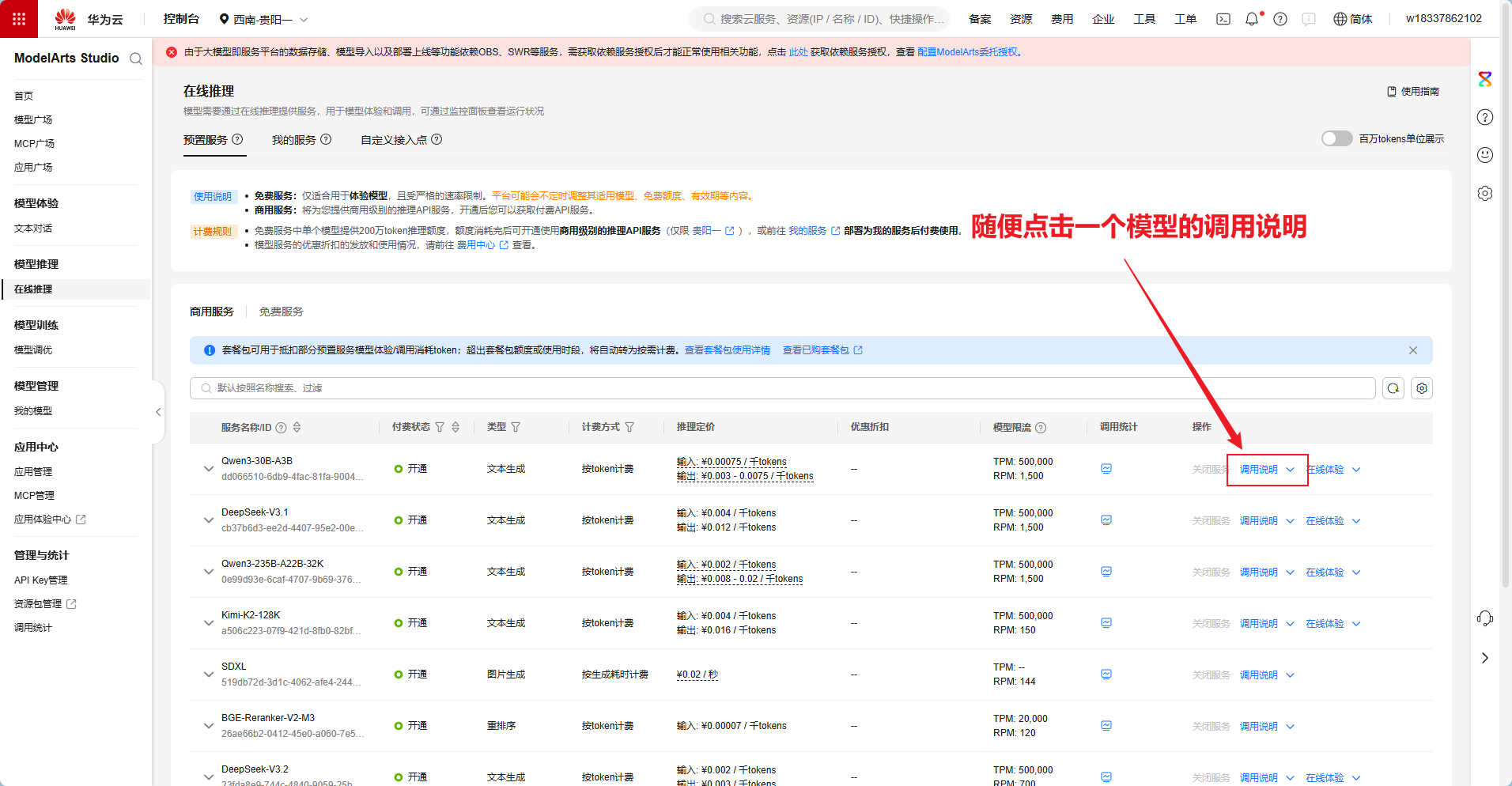Expand the Kimi-K2-128K row

(209, 623)
